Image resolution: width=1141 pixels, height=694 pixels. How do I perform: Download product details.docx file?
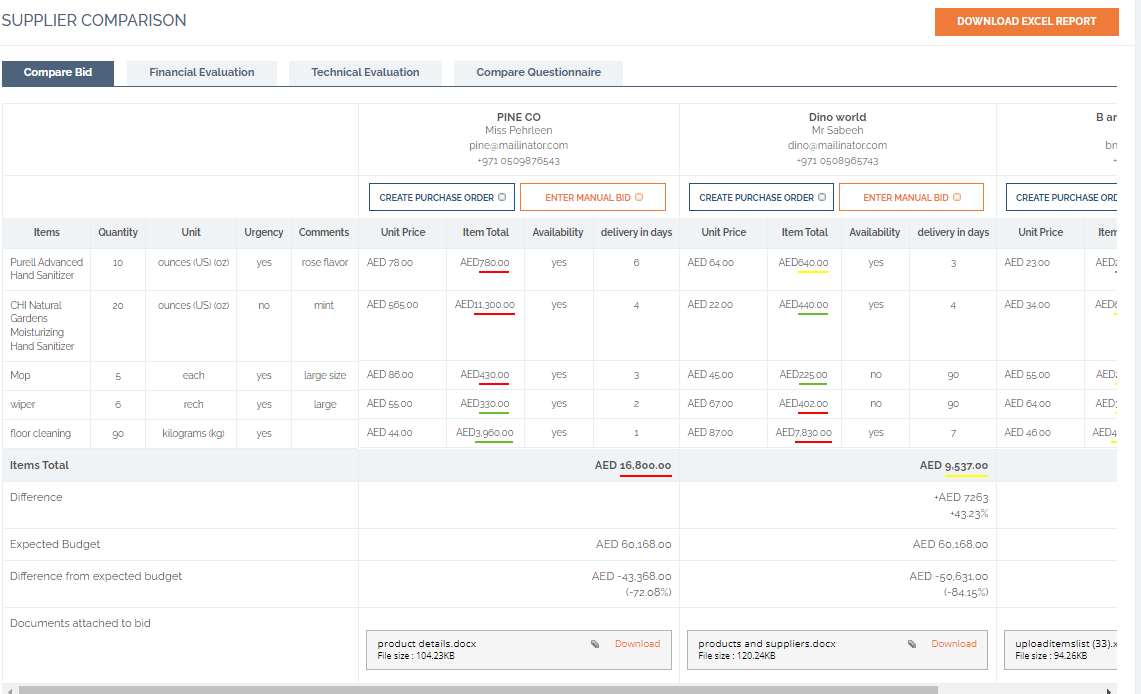click(637, 644)
